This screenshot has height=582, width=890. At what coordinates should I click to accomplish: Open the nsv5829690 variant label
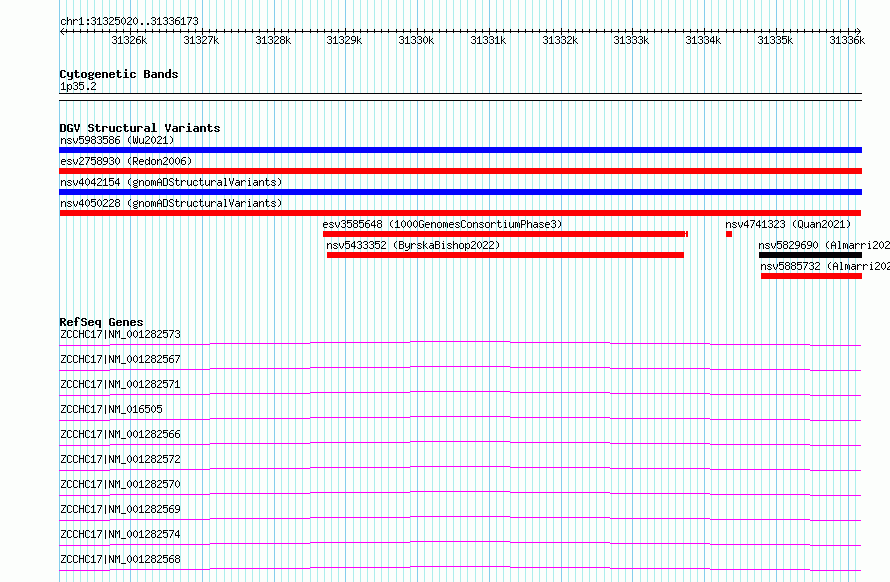coord(824,245)
